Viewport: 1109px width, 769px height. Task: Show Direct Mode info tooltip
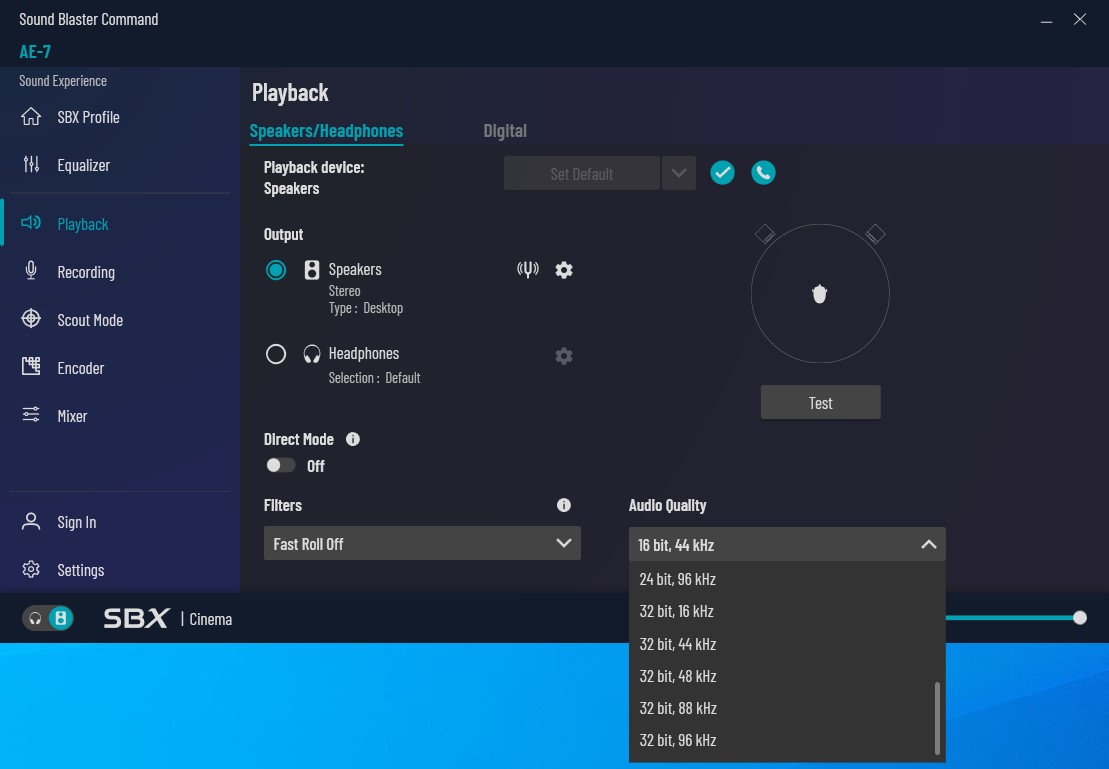pos(353,440)
